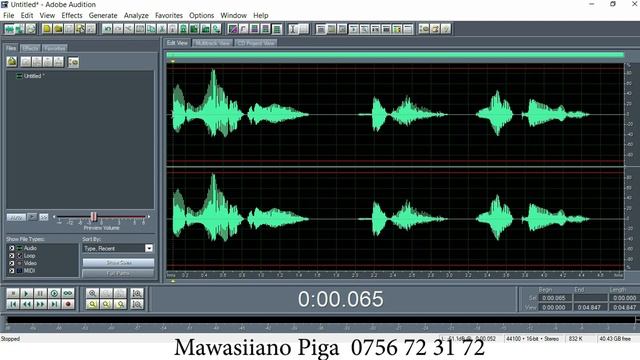Click the Undo toolbar icon

click(x=107, y=29)
